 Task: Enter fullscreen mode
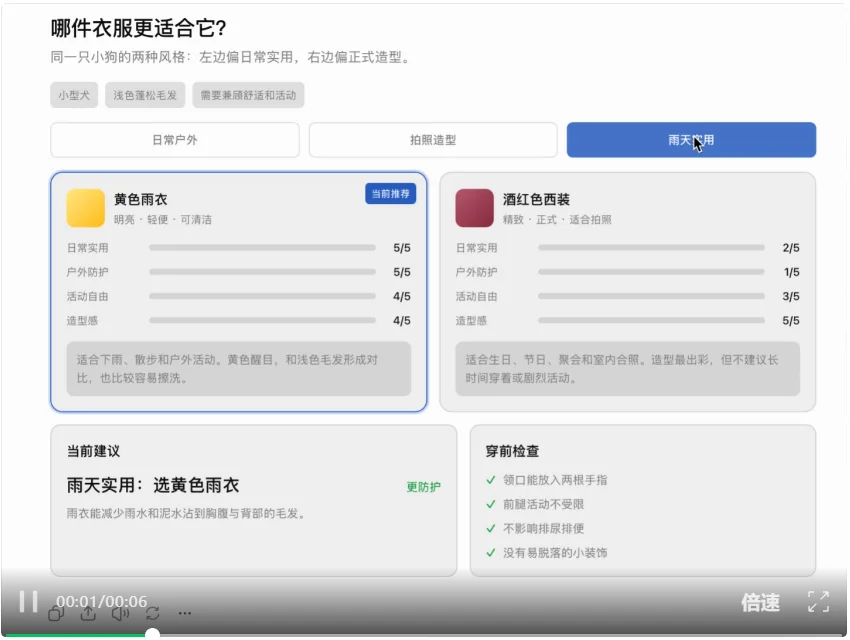(x=818, y=602)
